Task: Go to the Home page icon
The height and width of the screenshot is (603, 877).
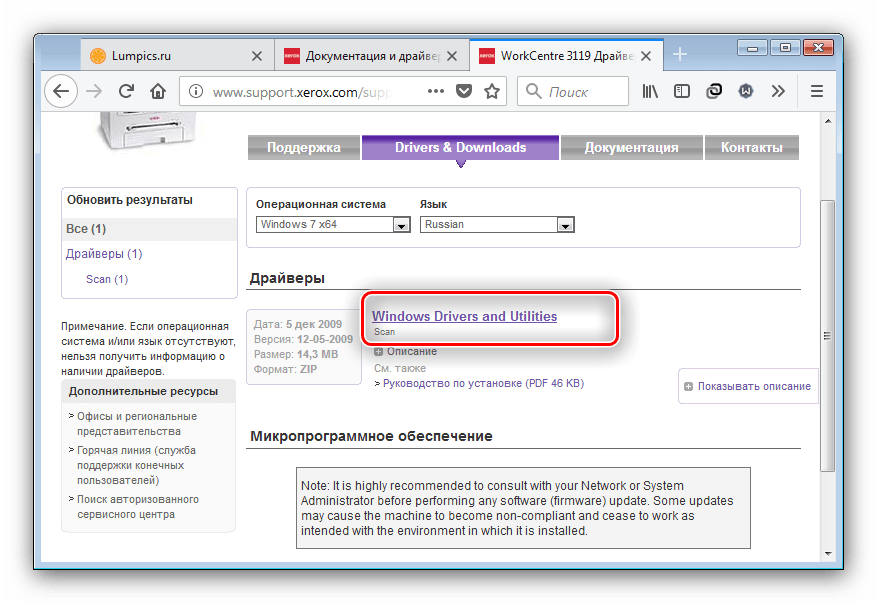Action: (158, 92)
